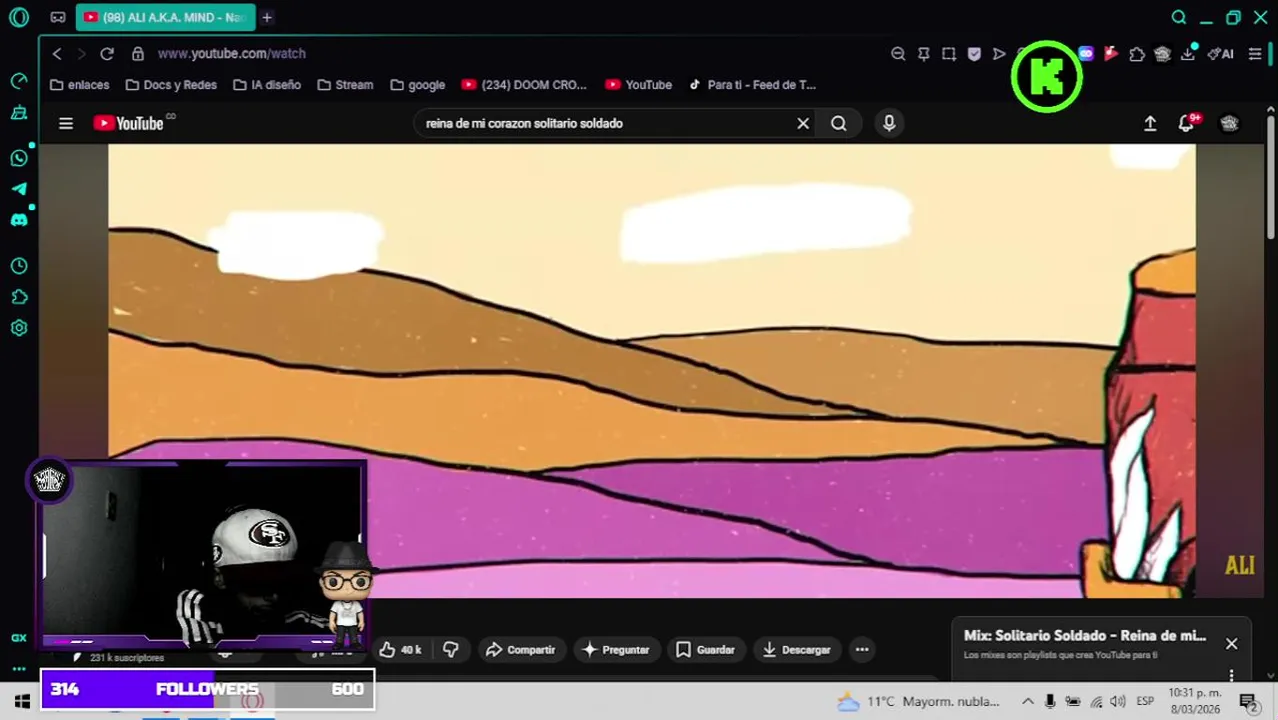This screenshot has height=720, width=1278.
Task: Open the volume icon in system tray
Action: pos(1118,701)
